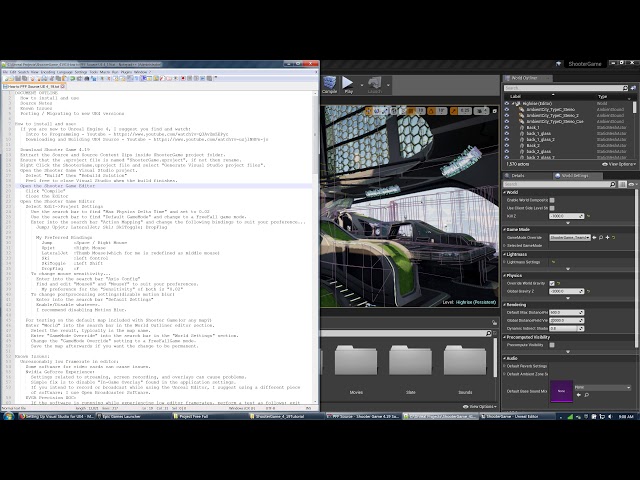Enable Precompute Visibility checkbox
Viewport: 640px width, 480px height.
coord(552,345)
